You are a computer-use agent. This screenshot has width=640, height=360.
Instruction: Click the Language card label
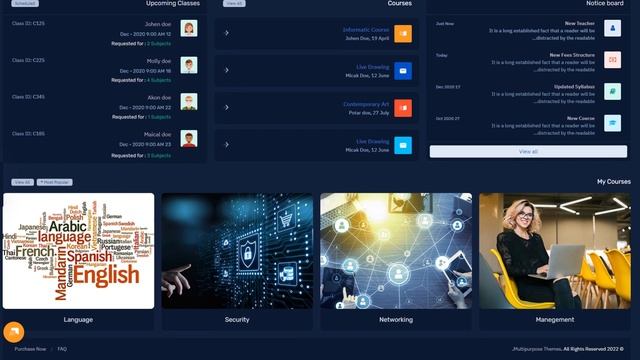(x=78, y=320)
